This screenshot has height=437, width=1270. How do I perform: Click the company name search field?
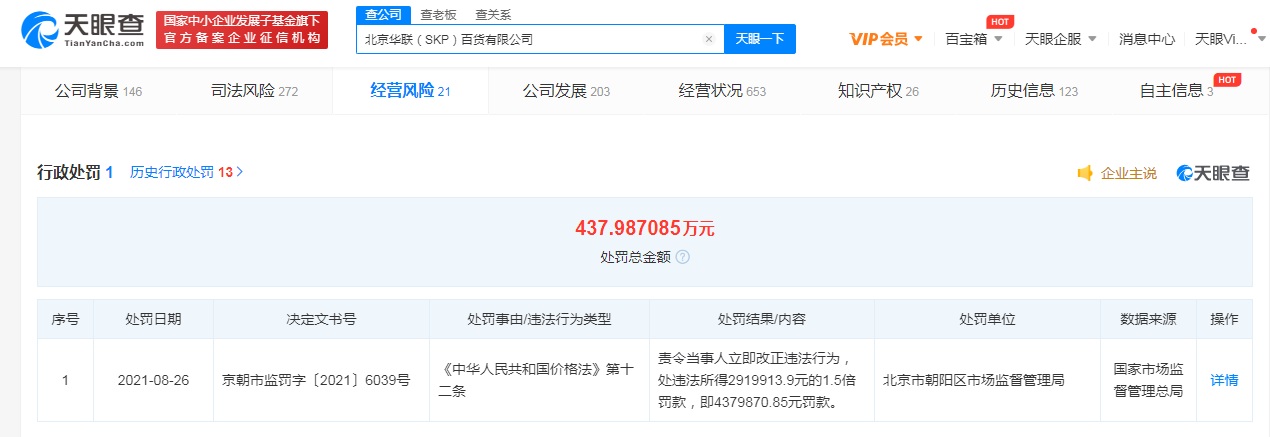pyautogui.click(x=528, y=39)
